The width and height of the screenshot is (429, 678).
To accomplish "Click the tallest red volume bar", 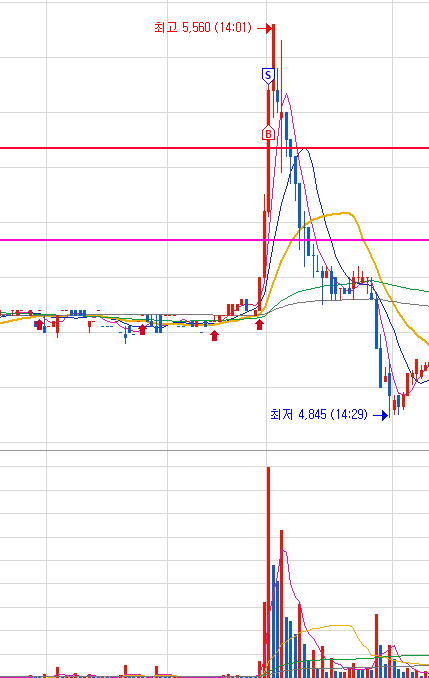I will pyautogui.click(x=268, y=571).
